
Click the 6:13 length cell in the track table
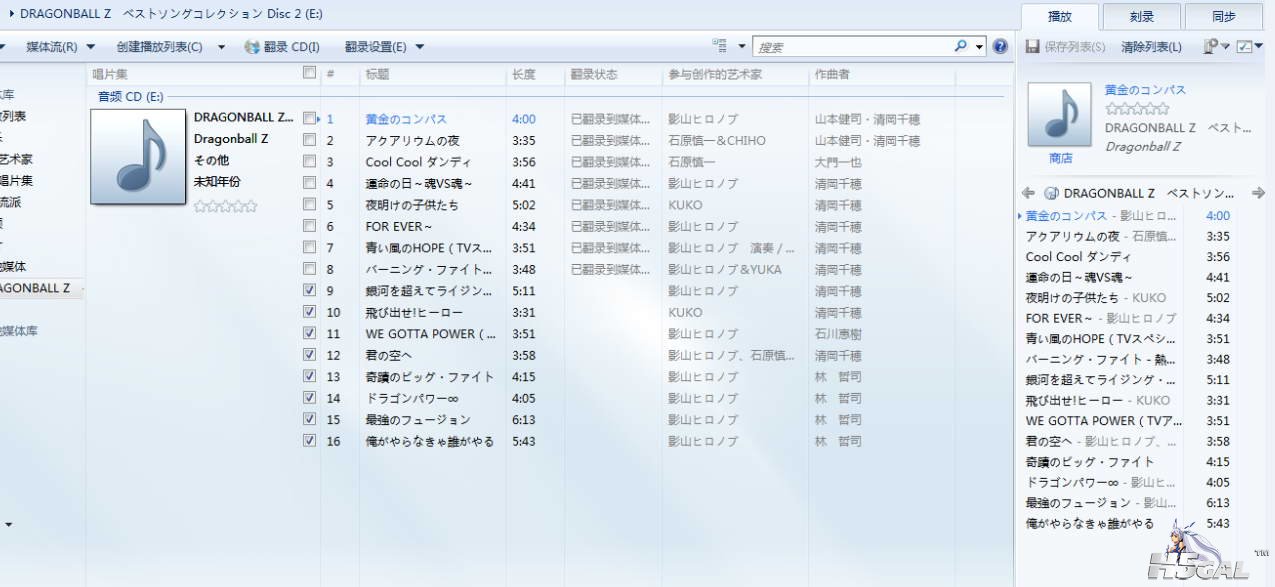[523, 419]
